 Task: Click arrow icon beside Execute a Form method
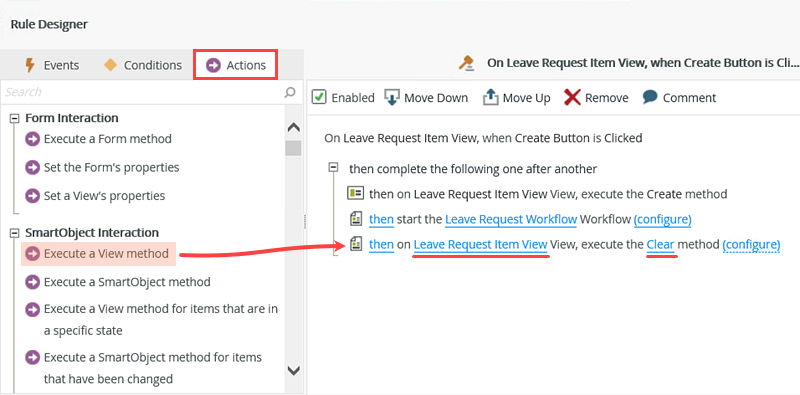33,139
